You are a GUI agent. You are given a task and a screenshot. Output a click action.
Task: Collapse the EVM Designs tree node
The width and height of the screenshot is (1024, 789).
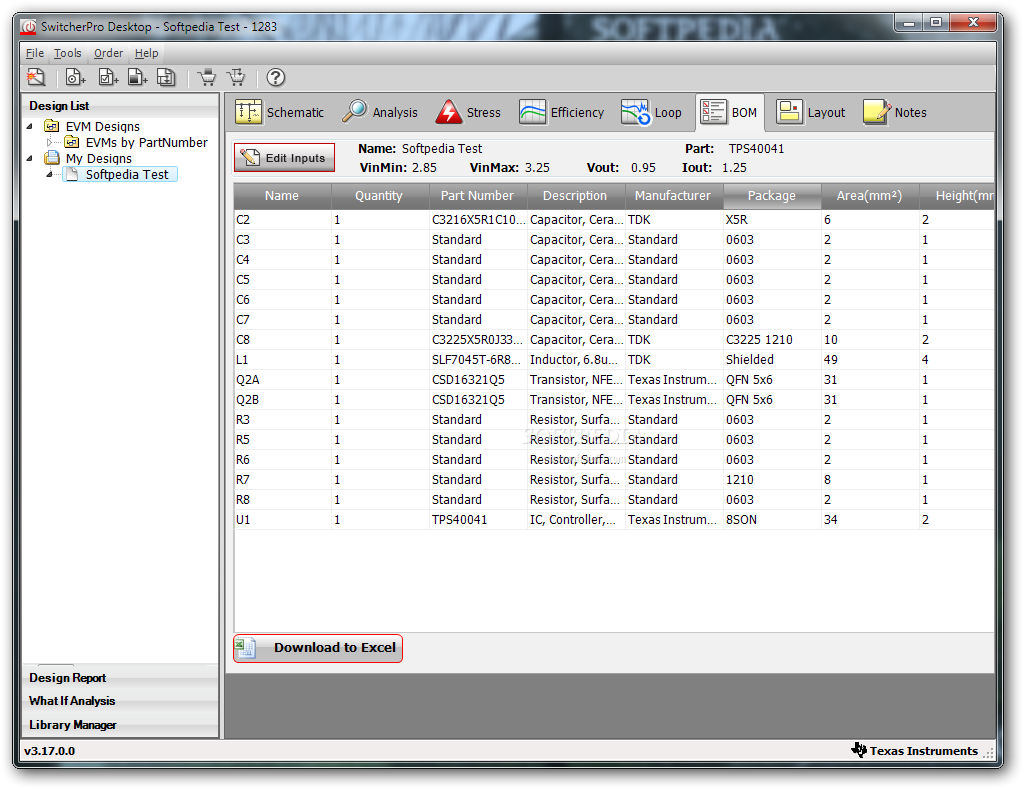[29, 126]
